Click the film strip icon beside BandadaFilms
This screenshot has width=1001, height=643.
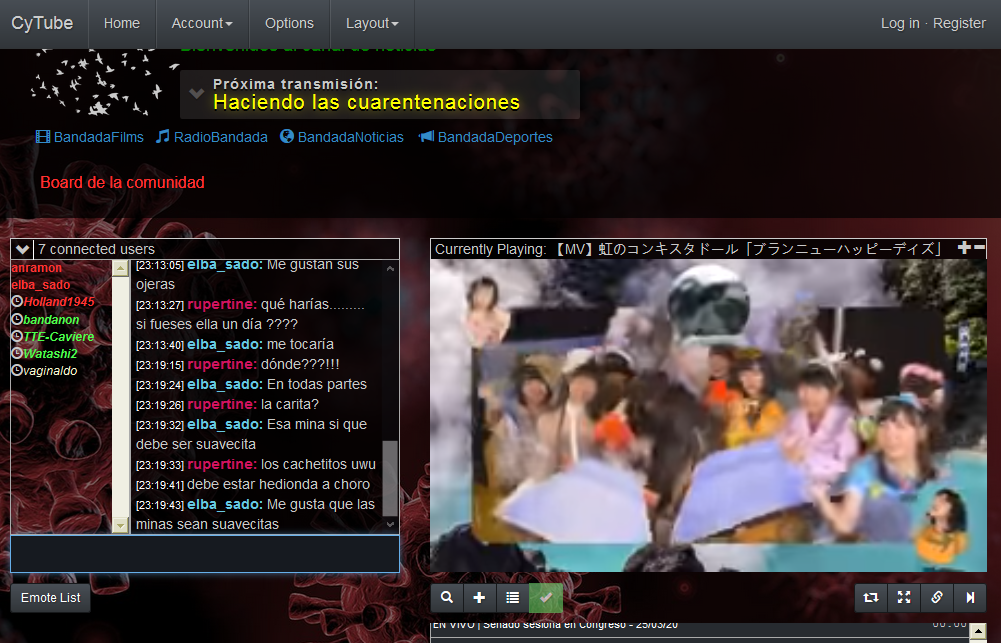(x=43, y=137)
